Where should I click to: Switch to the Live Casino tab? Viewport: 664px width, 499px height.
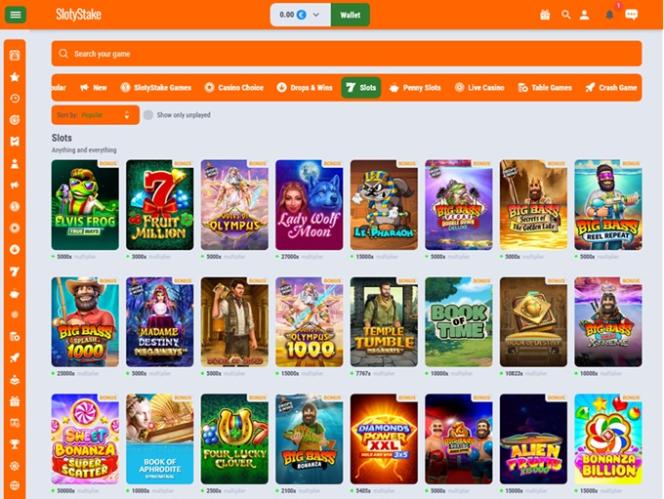coord(479,88)
